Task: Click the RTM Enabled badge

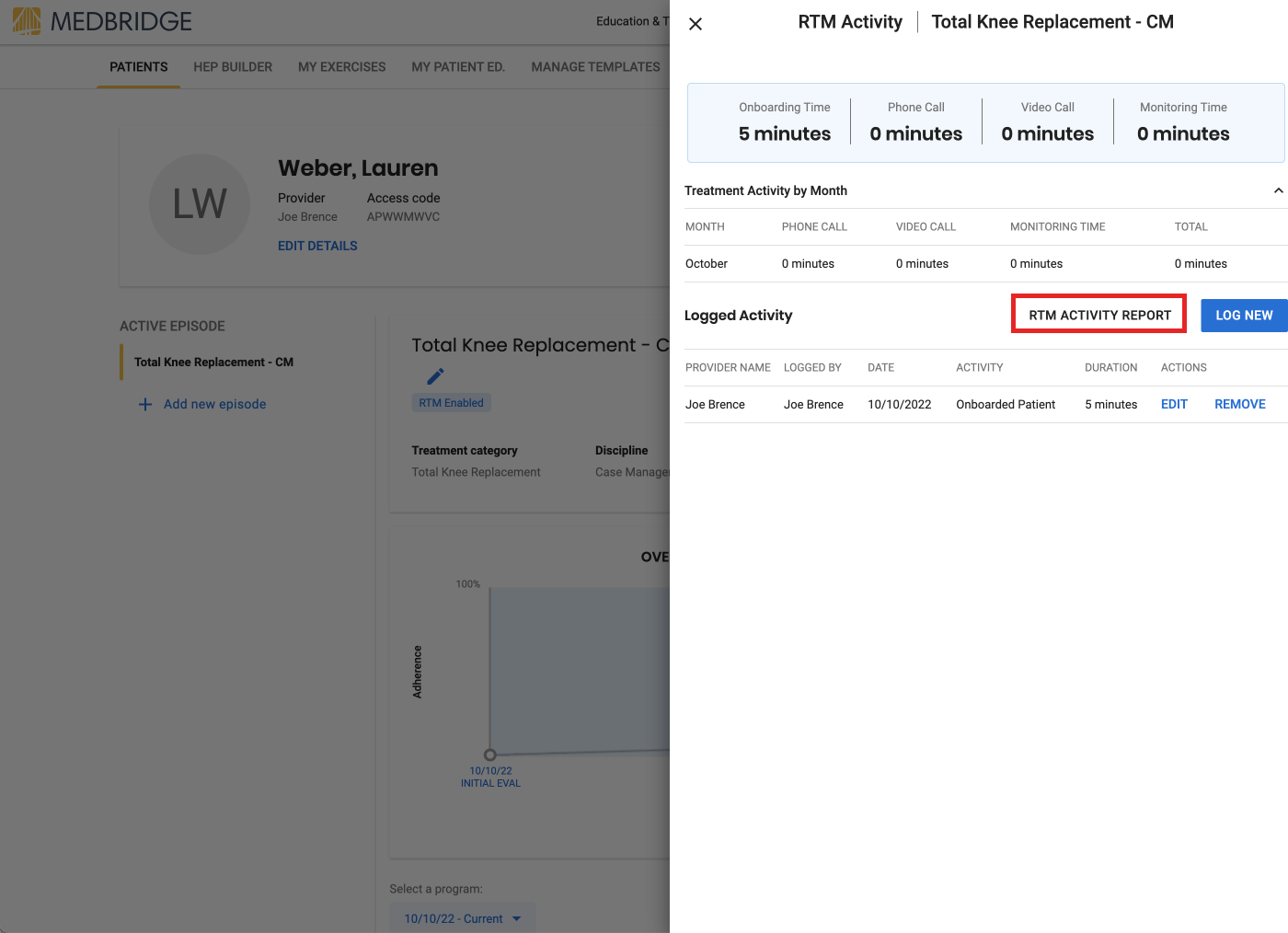Action: [x=451, y=403]
